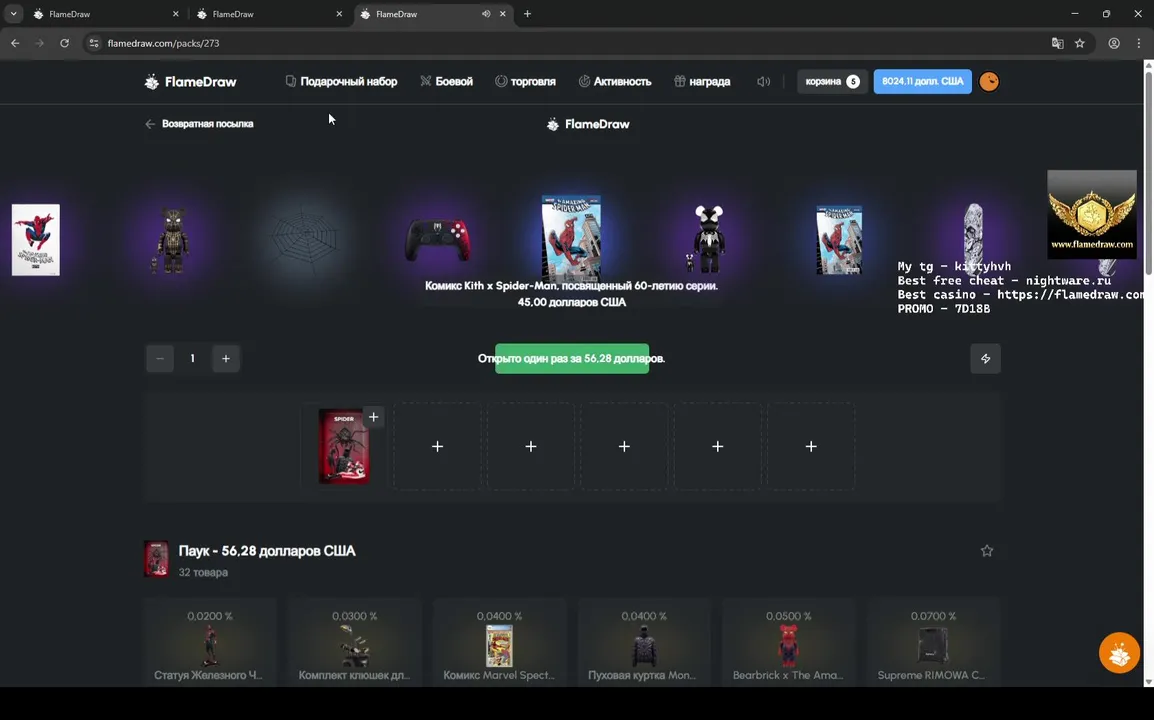
Task: Click the smaller Spider-Man comic right of Venom
Action: click(839, 240)
